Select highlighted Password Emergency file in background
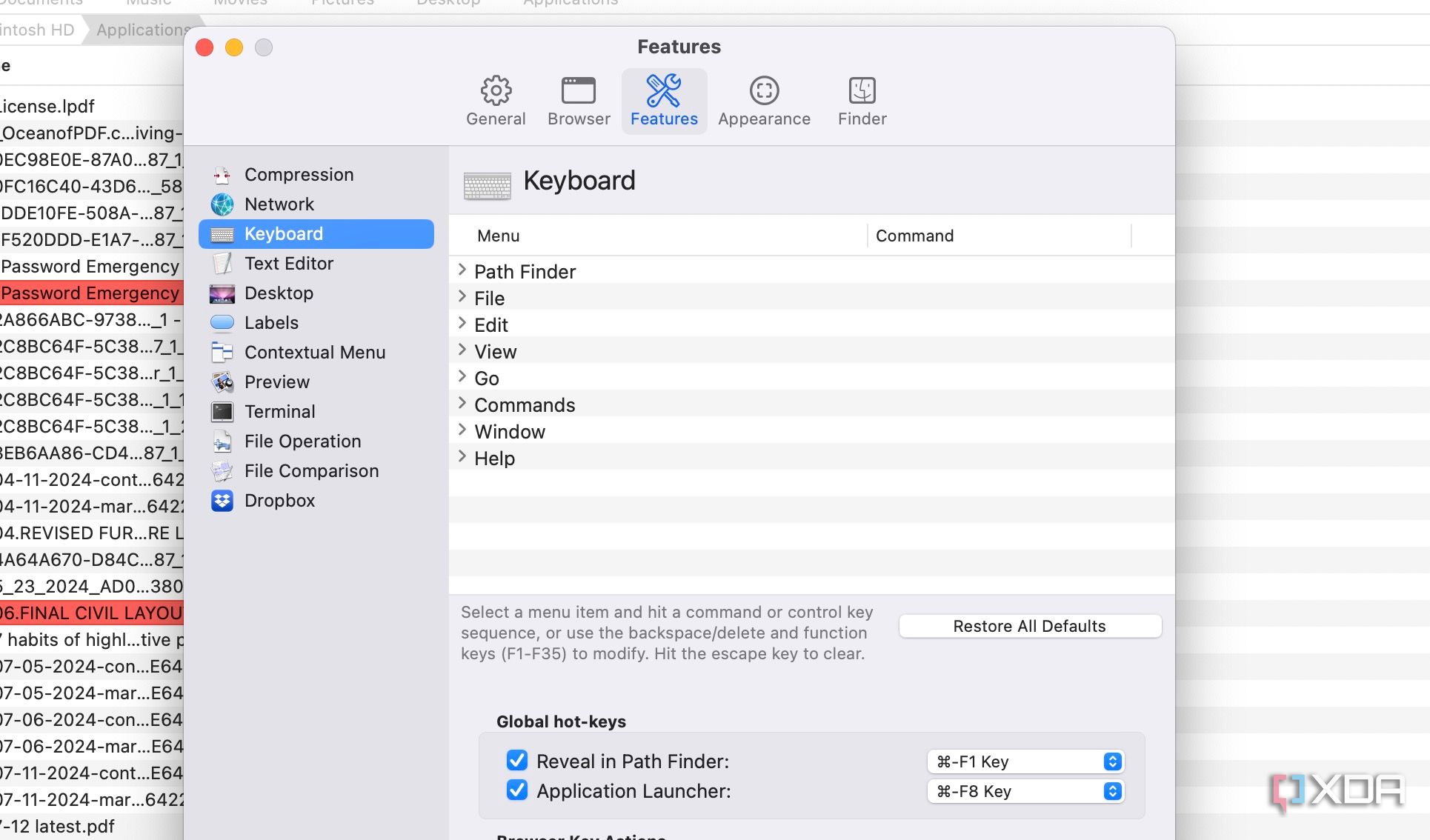This screenshot has height=840, width=1430. 91,293
